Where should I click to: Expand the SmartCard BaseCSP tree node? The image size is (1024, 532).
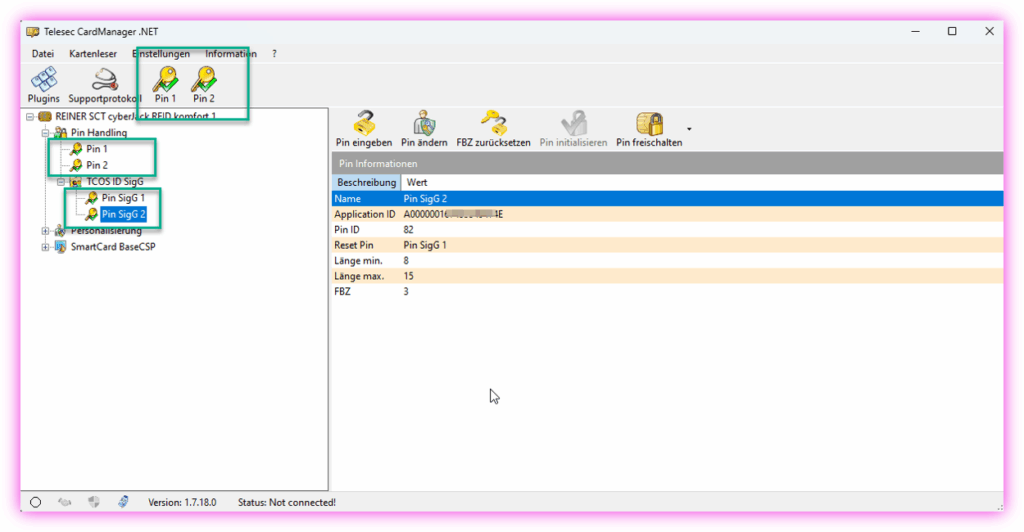[x=45, y=247]
